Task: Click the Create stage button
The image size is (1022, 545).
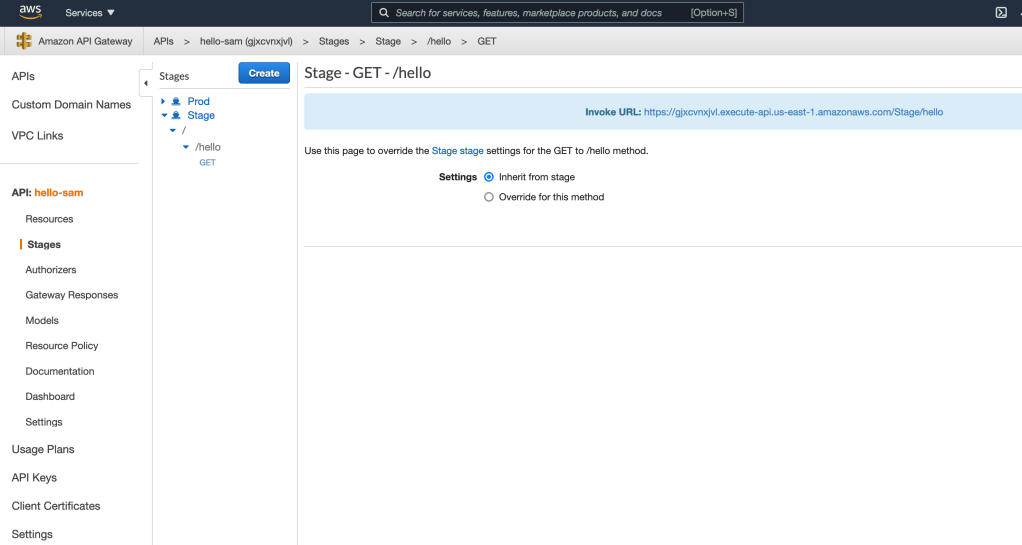Action: point(264,73)
